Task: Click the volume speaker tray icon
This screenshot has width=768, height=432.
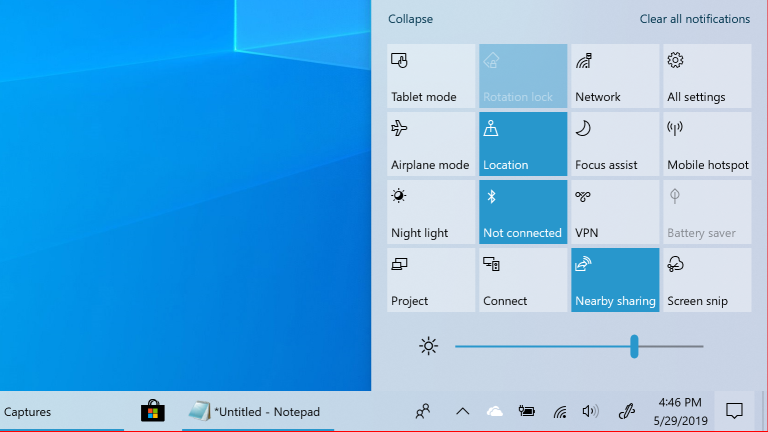Action: coord(590,411)
